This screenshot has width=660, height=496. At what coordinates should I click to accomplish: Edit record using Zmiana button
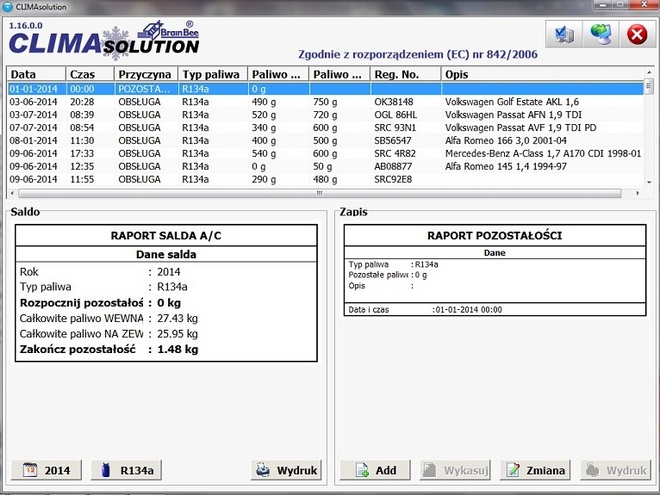(x=535, y=470)
